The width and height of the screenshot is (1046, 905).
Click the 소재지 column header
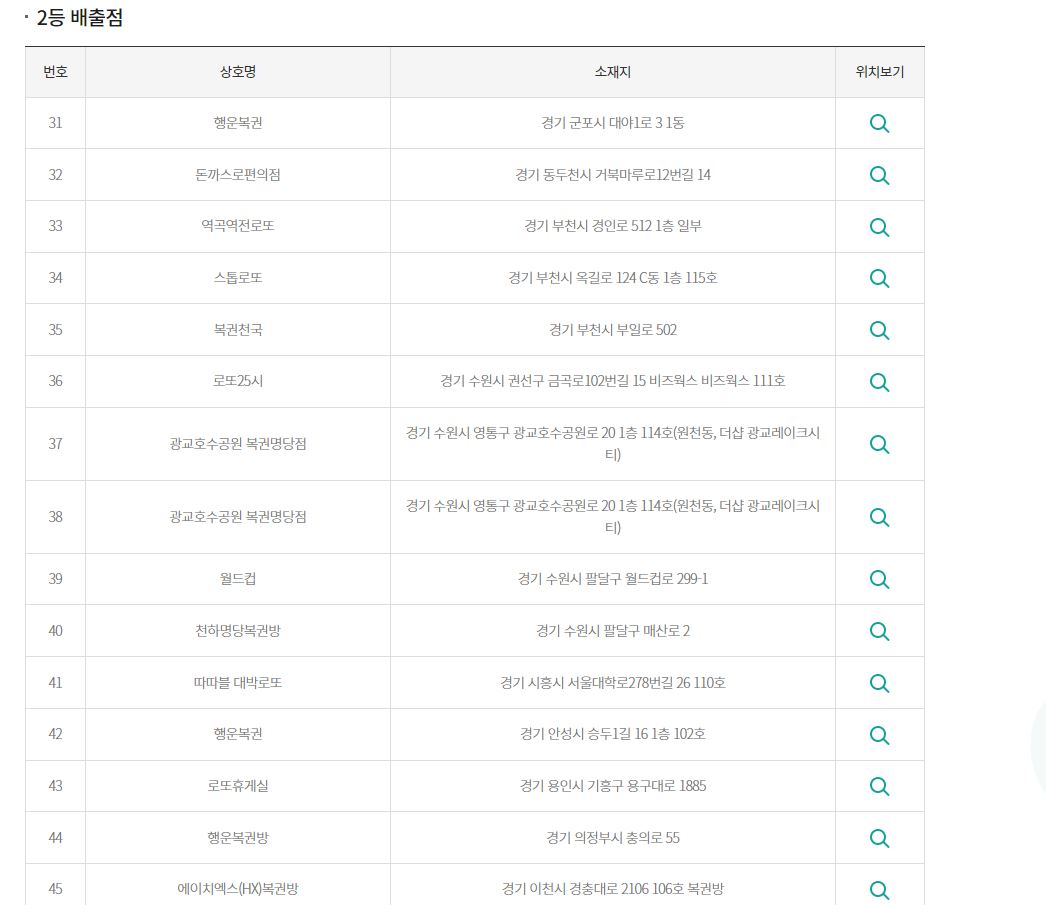(612, 72)
